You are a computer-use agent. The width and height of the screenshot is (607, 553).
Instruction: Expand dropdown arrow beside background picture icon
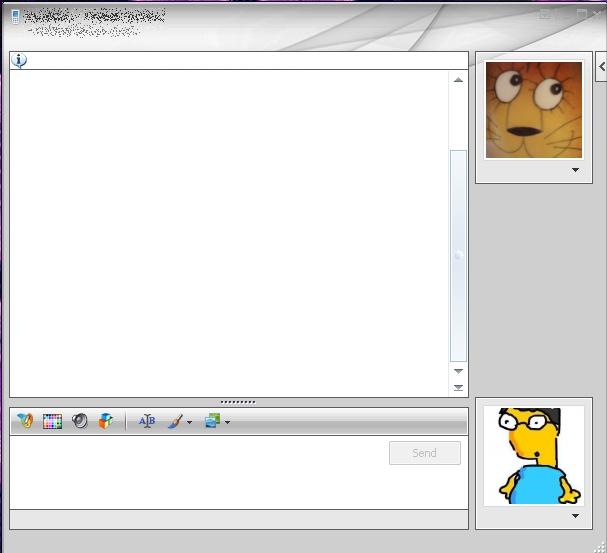227,423
